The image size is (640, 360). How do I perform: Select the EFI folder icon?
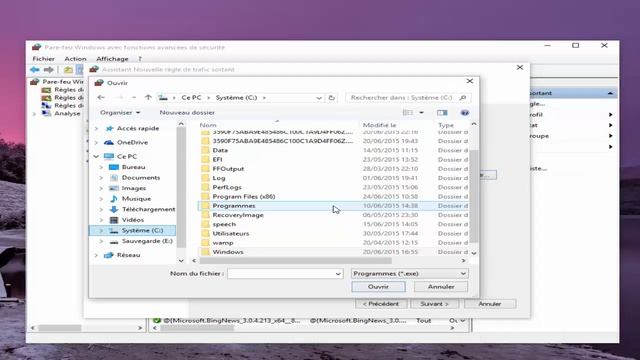point(205,160)
